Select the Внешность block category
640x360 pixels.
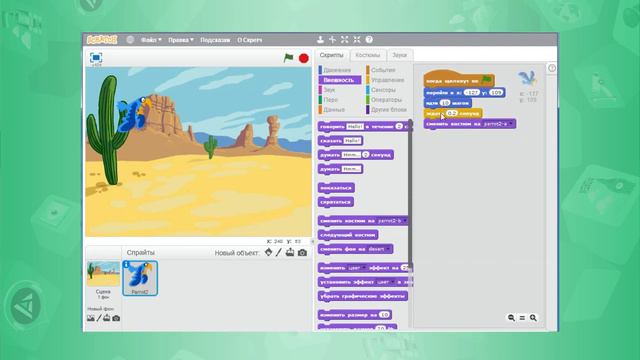coord(339,80)
